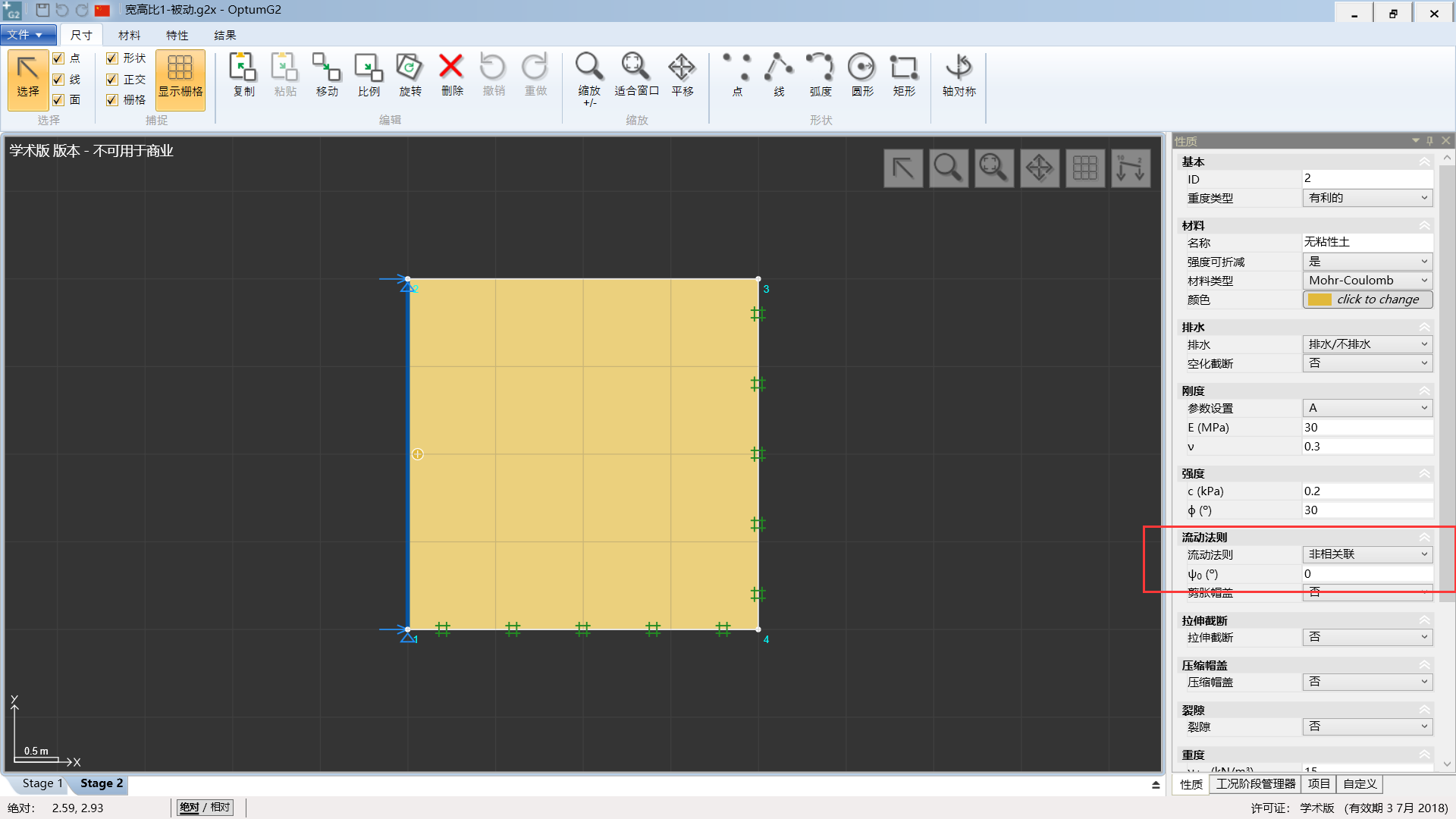The width and height of the screenshot is (1456, 819).
Task: Open the 空化截断 dropdown
Action: 1367,363
